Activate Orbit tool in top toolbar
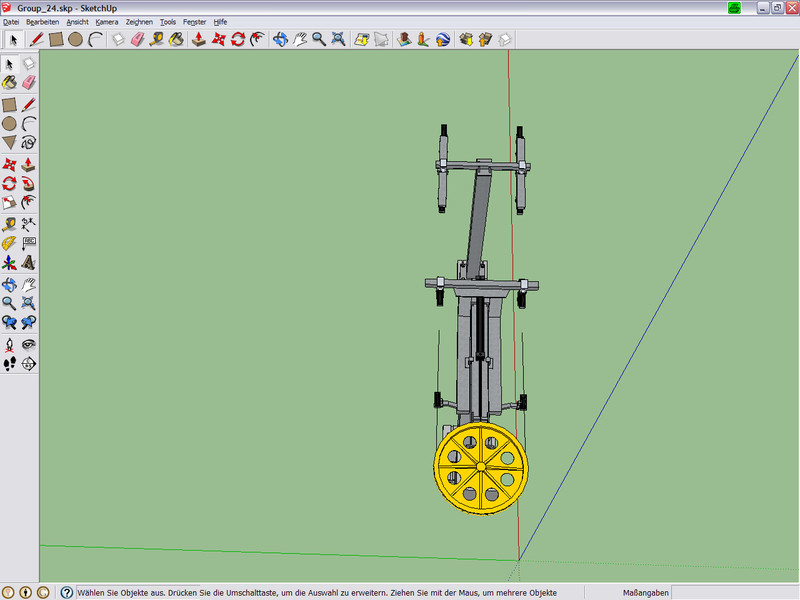This screenshot has height=600, width=800. click(280, 39)
